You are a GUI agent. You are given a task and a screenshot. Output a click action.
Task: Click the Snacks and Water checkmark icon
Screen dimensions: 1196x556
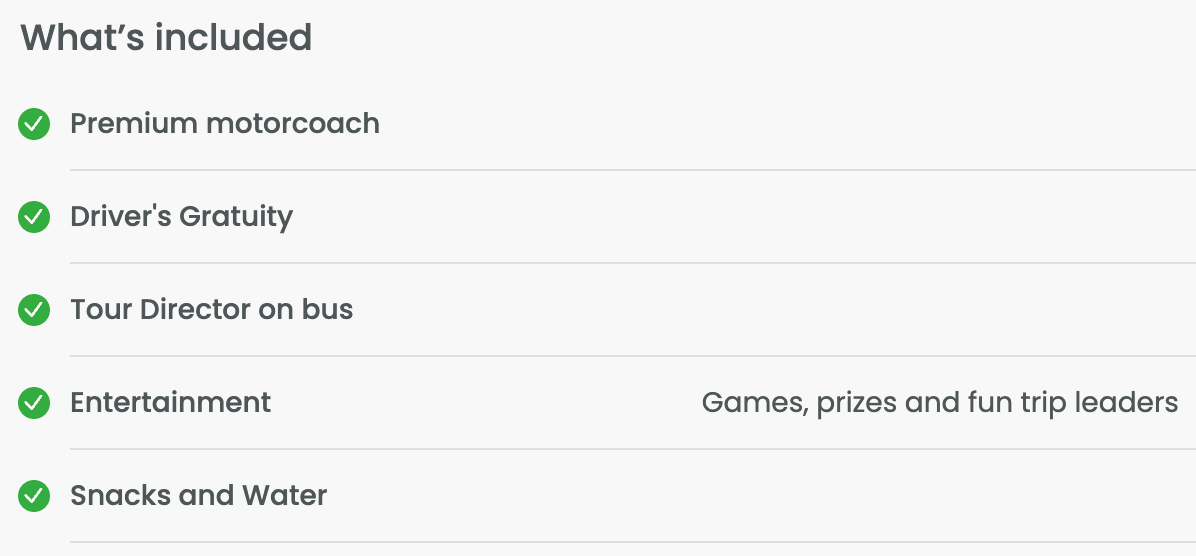pyautogui.click(x=34, y=496)
